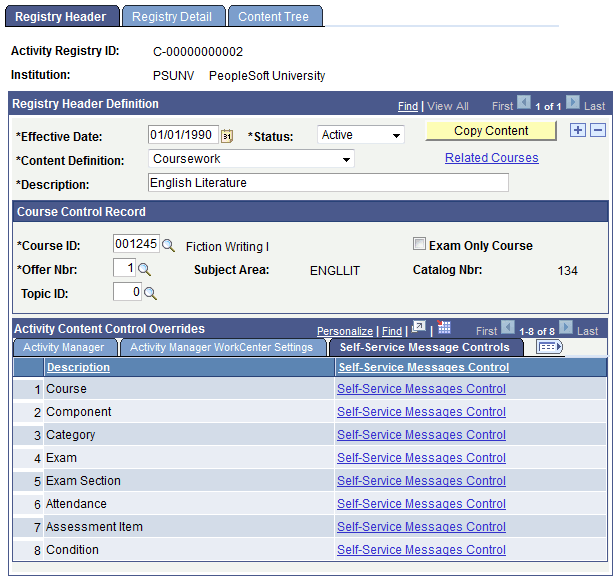Switch to the Registry Header tab

tap(61, 16)
